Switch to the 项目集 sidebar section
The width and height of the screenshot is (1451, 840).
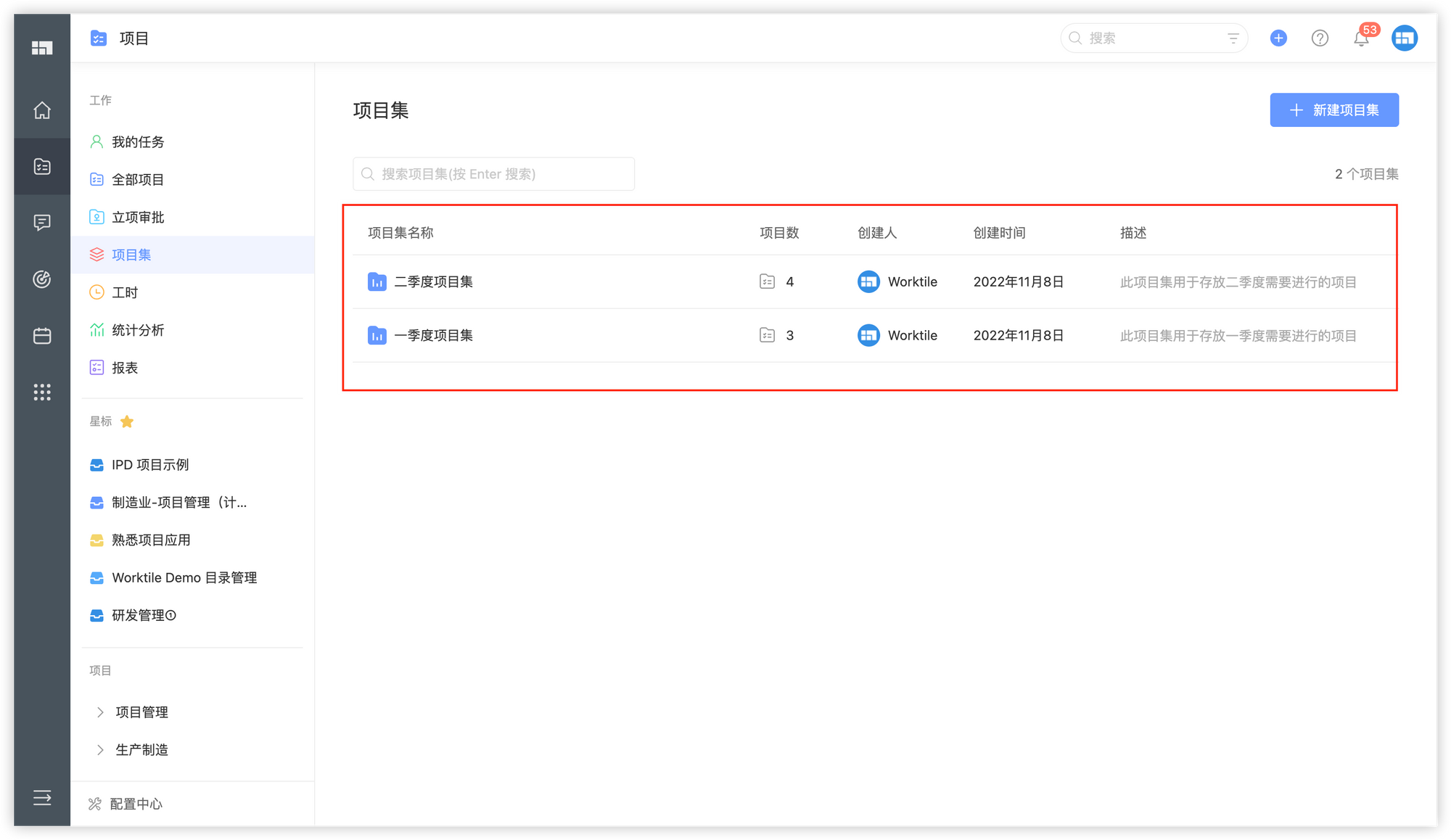pyautogui.click(x=131, y=255)
